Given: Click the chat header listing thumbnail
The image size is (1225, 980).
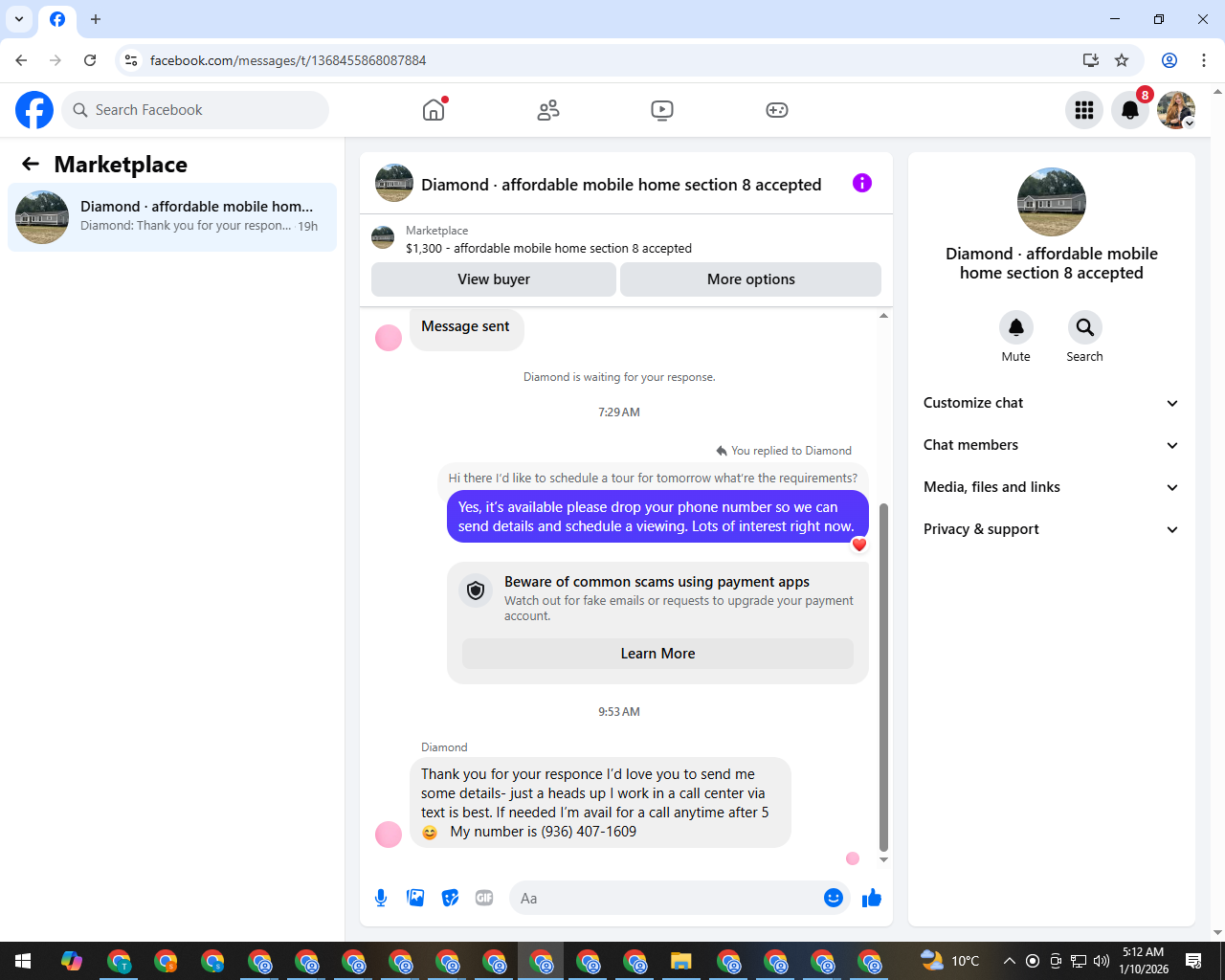Looking at the screenshot, I should tap(394, 183).
